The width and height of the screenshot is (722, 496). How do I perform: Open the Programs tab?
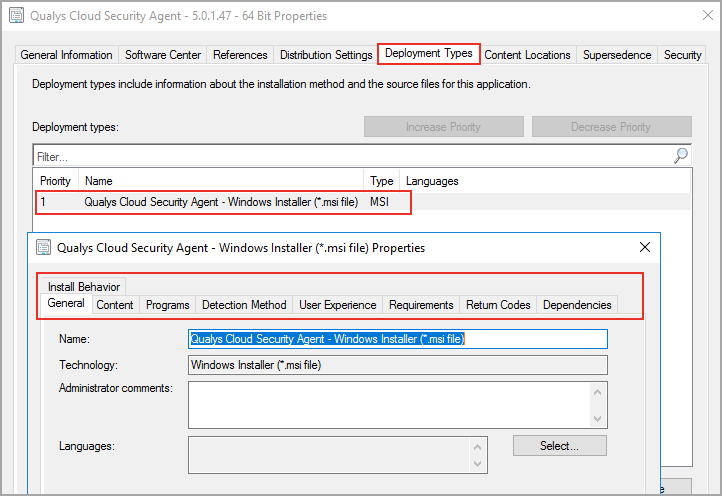(168, 305)
